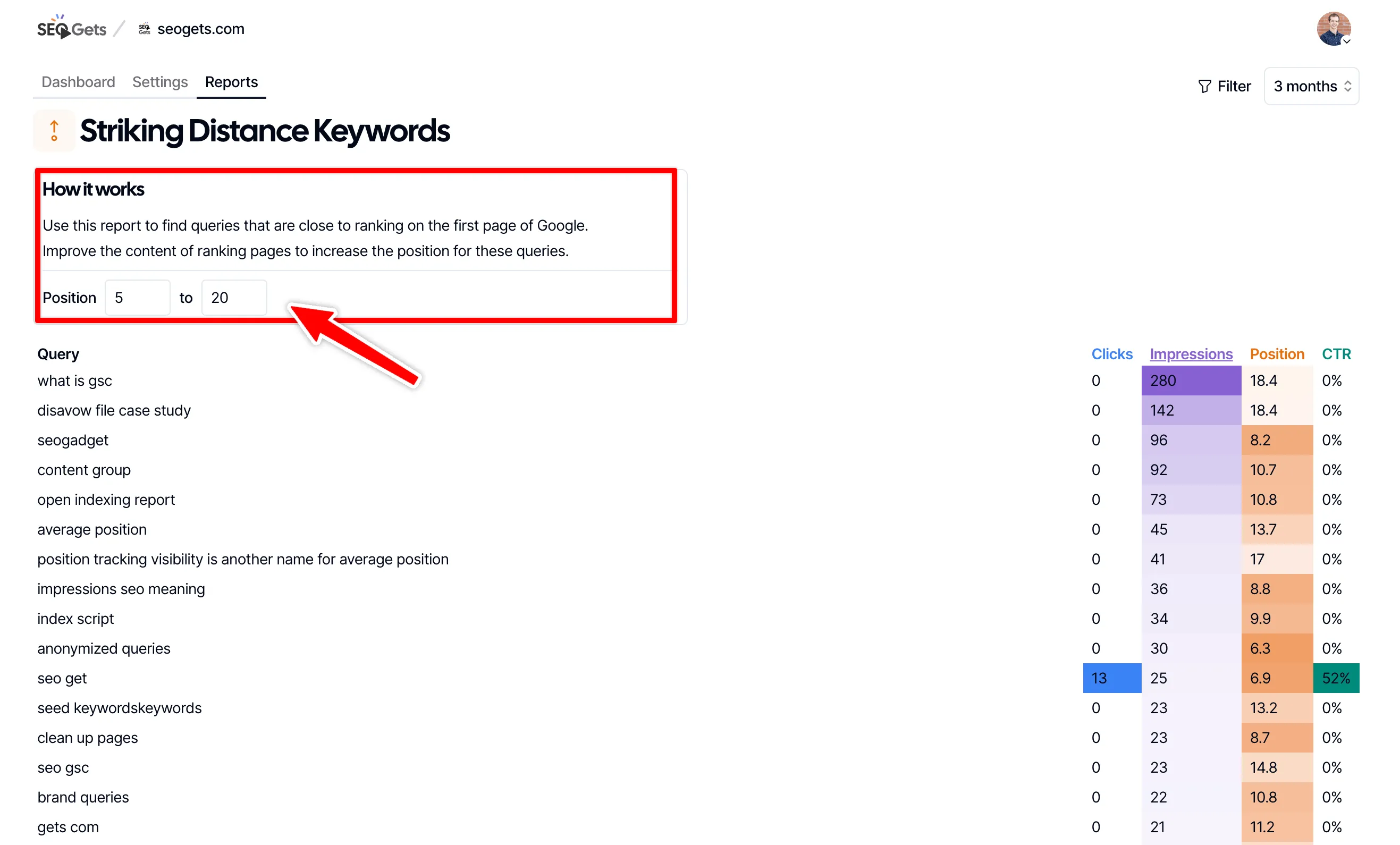Open the Settings tab
This screenshot has height=845, width=1400.
pyautogui.click(x=159, y=82)
